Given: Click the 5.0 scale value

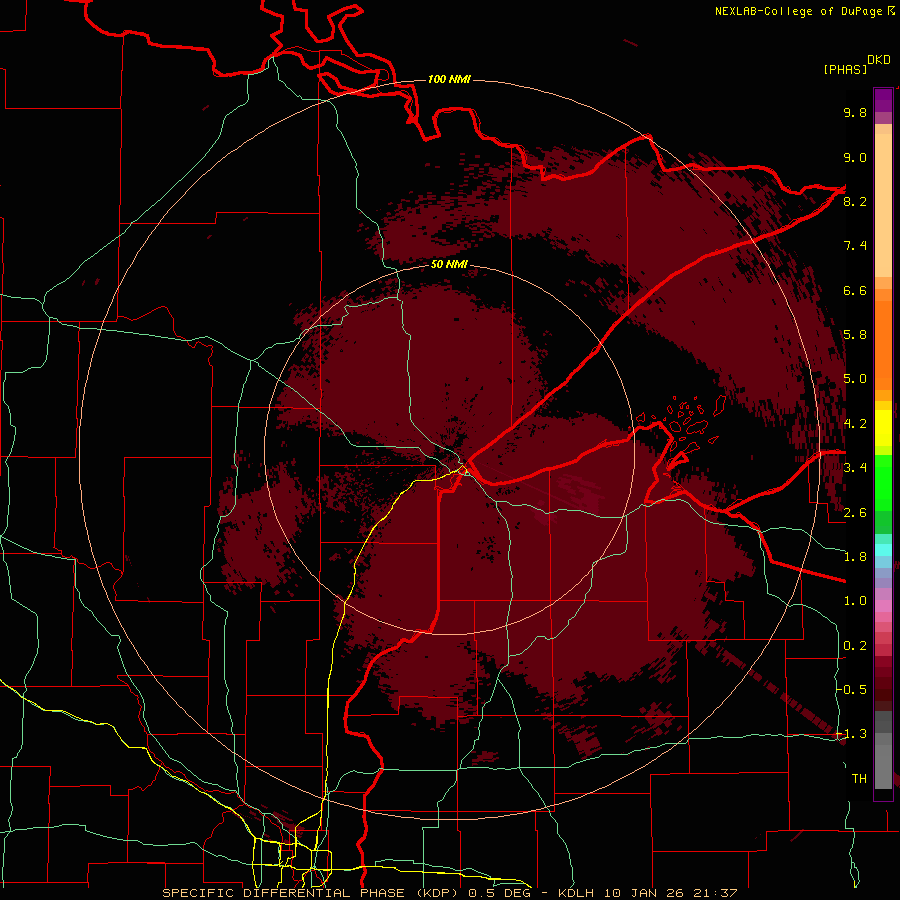Looking at the screenshot, I should click(x=855, y=379).
